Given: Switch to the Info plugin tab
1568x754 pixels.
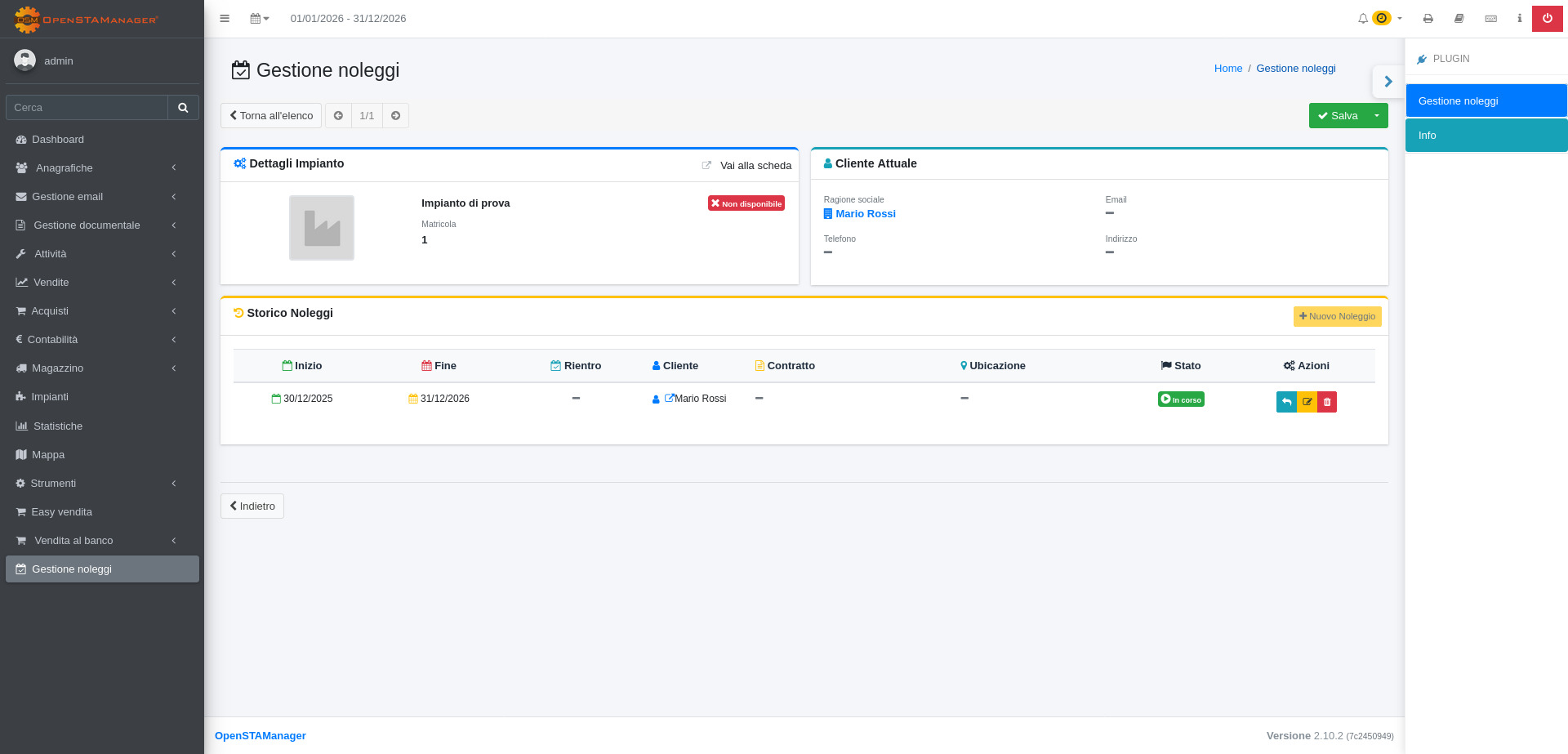Looking at the screenshot, I should [x=1486, y=136].
